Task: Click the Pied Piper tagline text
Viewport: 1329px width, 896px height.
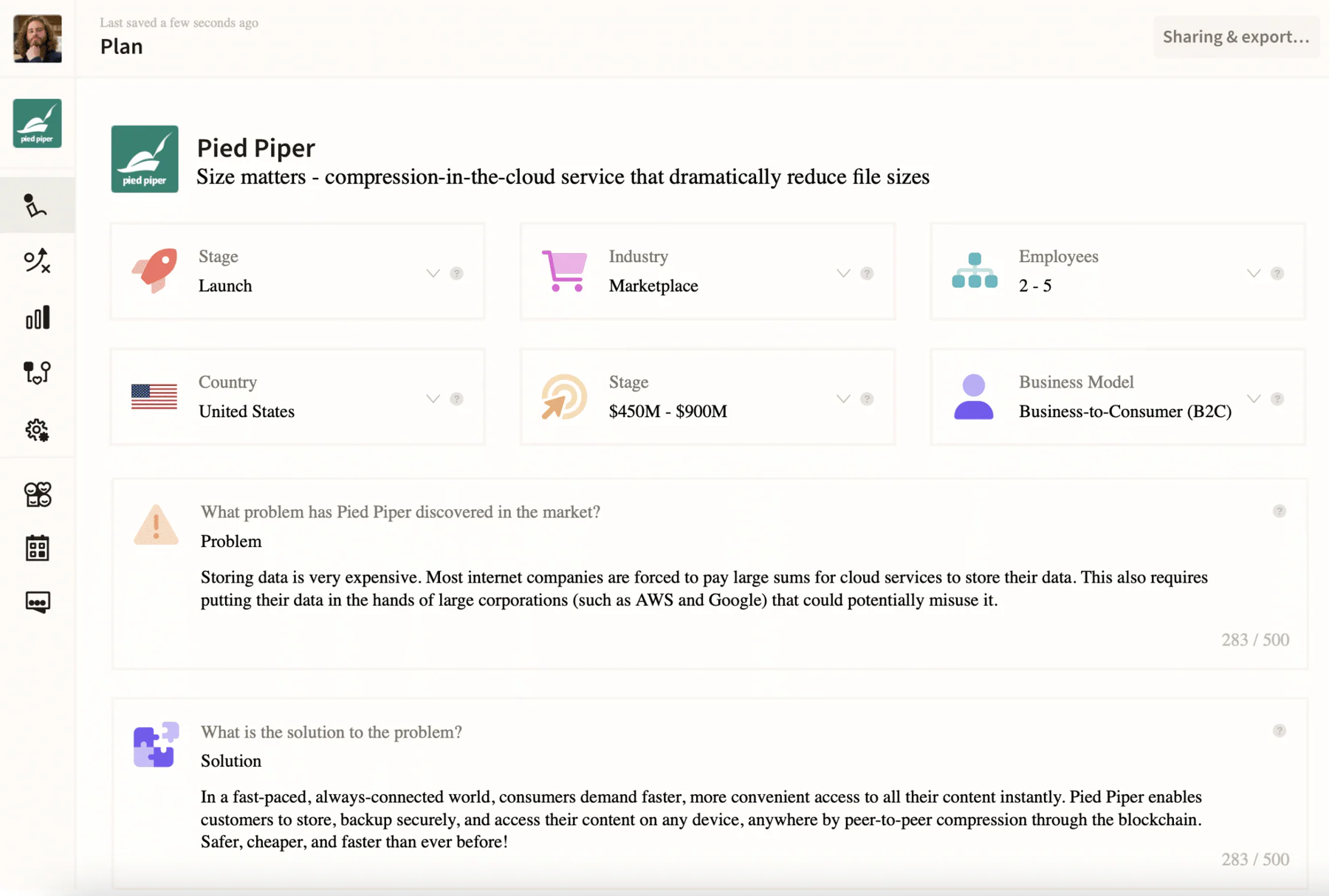Action: [563, 177]
